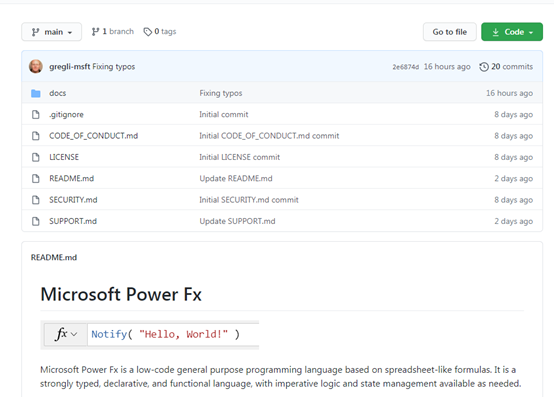The height and width of the screenshot is (397, 554).
Task: Open the docs folder
Action: pyautogui.click(x=58, y=93)
